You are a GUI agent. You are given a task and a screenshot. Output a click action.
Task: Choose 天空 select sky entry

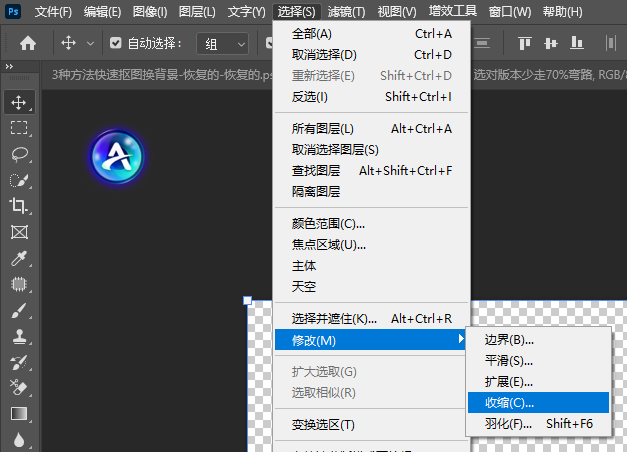pyautogui.click(x=371, y=286)
